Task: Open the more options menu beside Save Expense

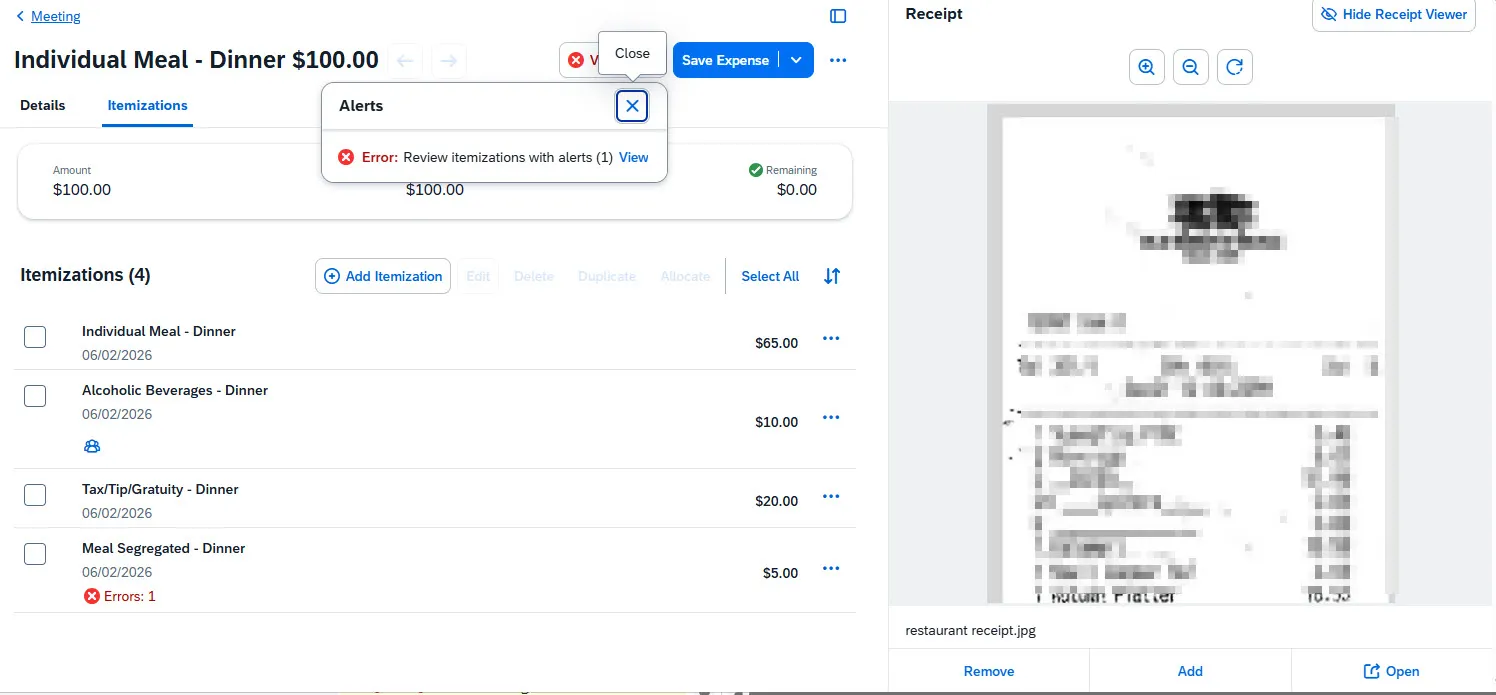Action: [x=838, y=60]
